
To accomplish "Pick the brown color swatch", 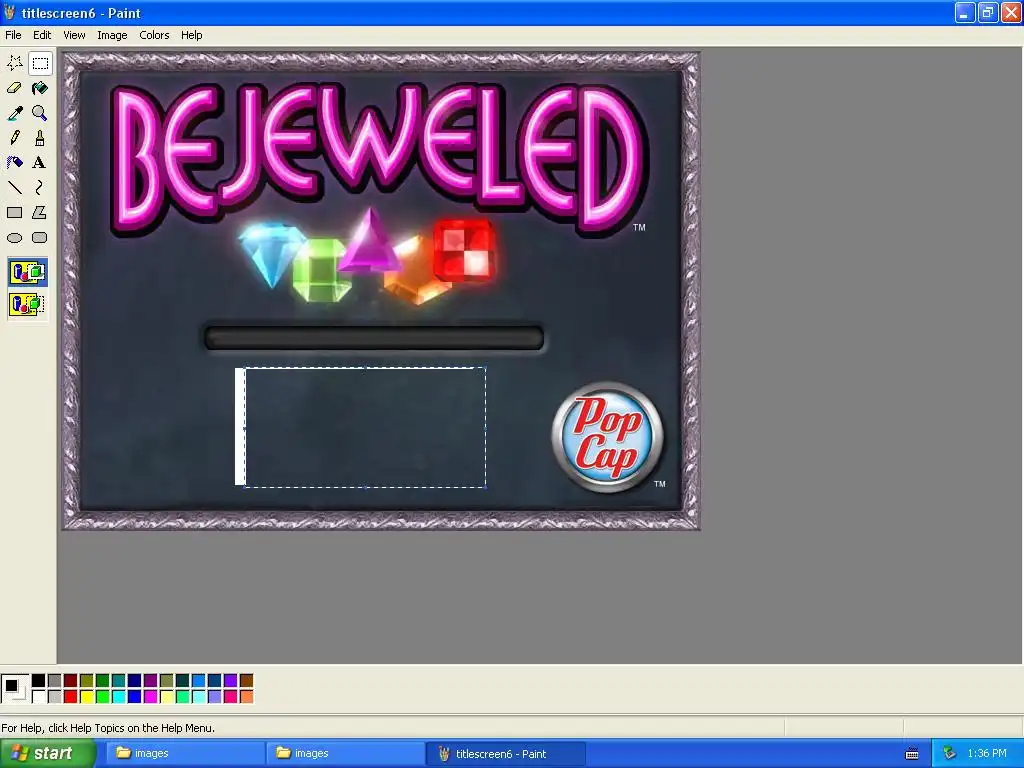I will [x=246, y=681].
